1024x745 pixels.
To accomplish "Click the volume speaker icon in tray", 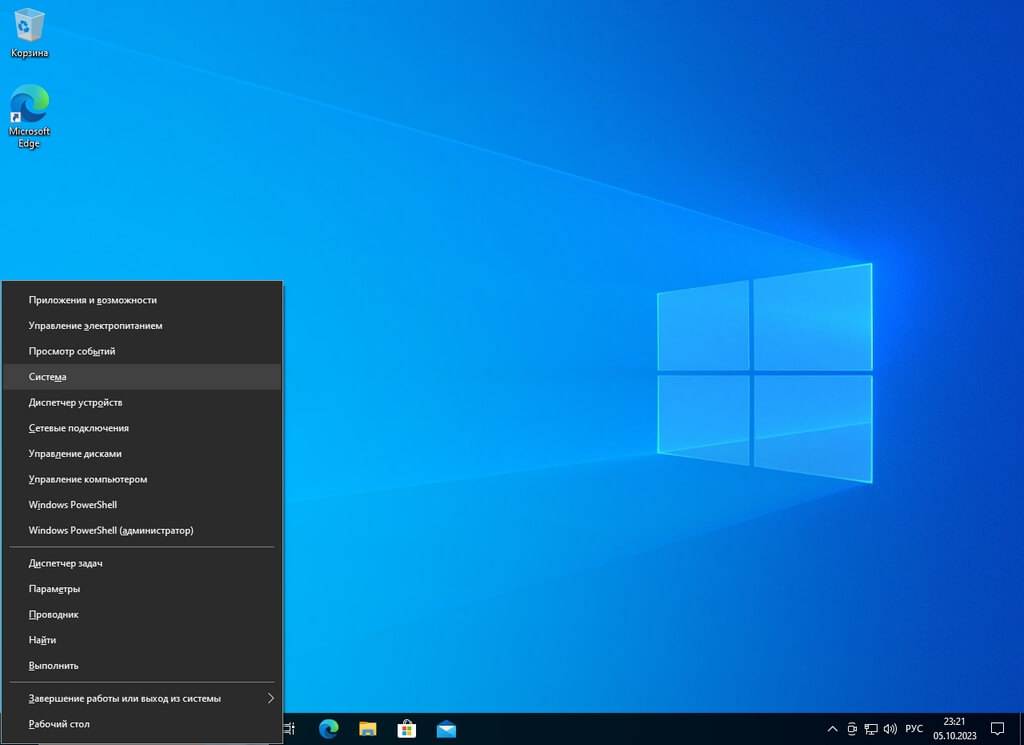I will coord(890,729).
